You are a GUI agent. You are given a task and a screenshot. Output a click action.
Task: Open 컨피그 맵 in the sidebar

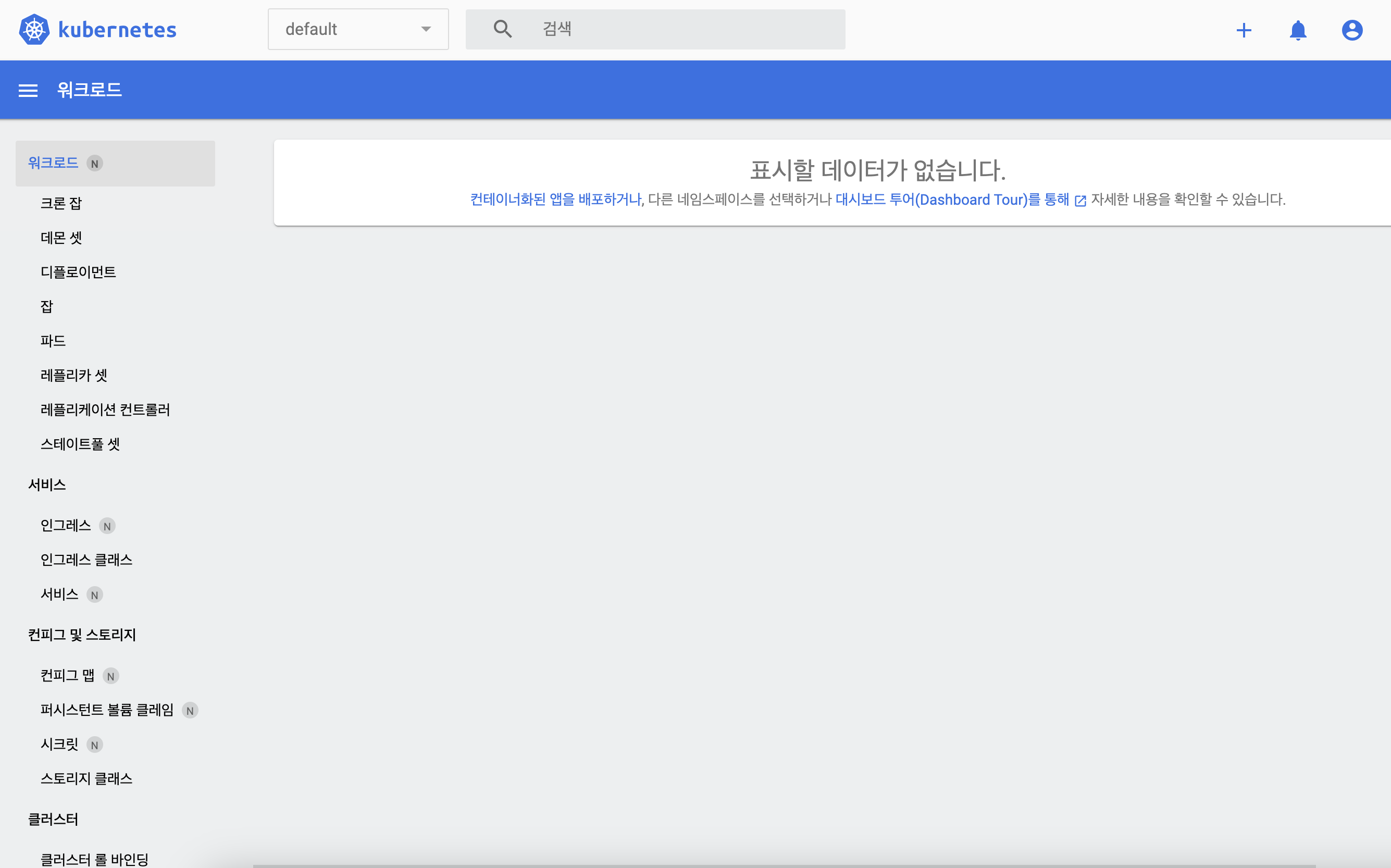pos(67,676)
